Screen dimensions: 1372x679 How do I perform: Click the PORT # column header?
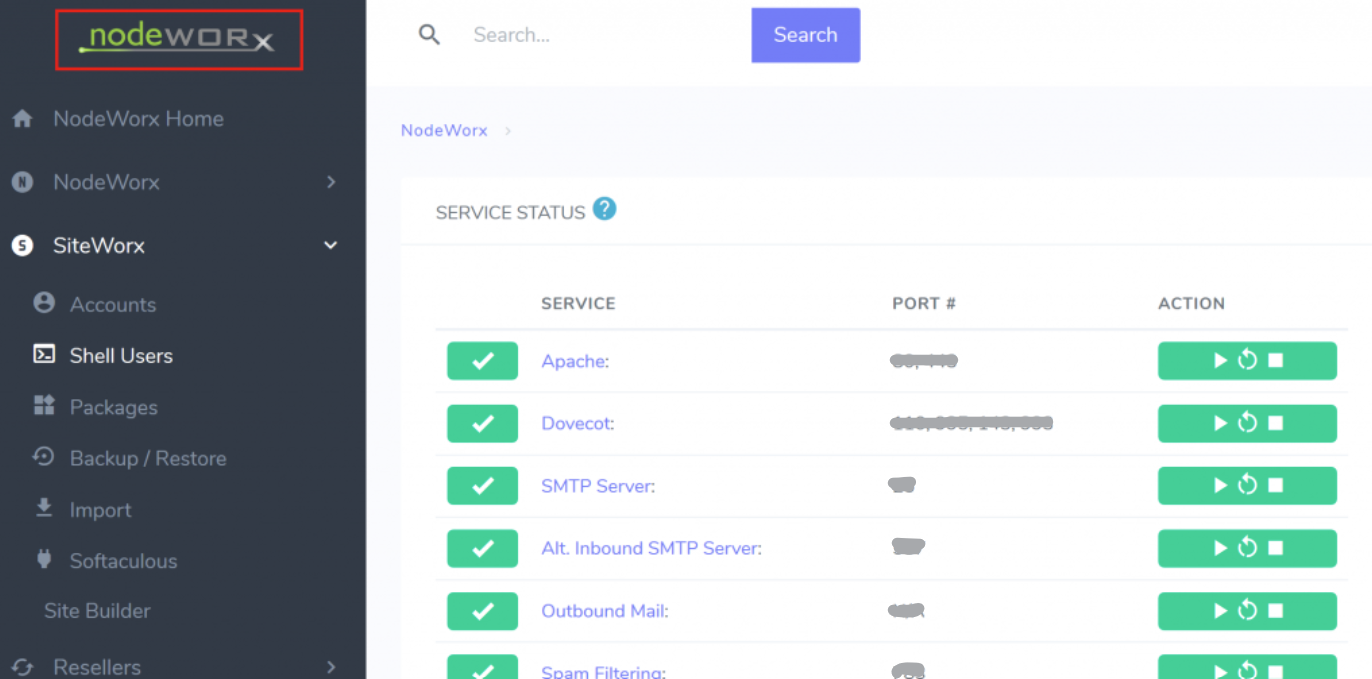point(924,304)
